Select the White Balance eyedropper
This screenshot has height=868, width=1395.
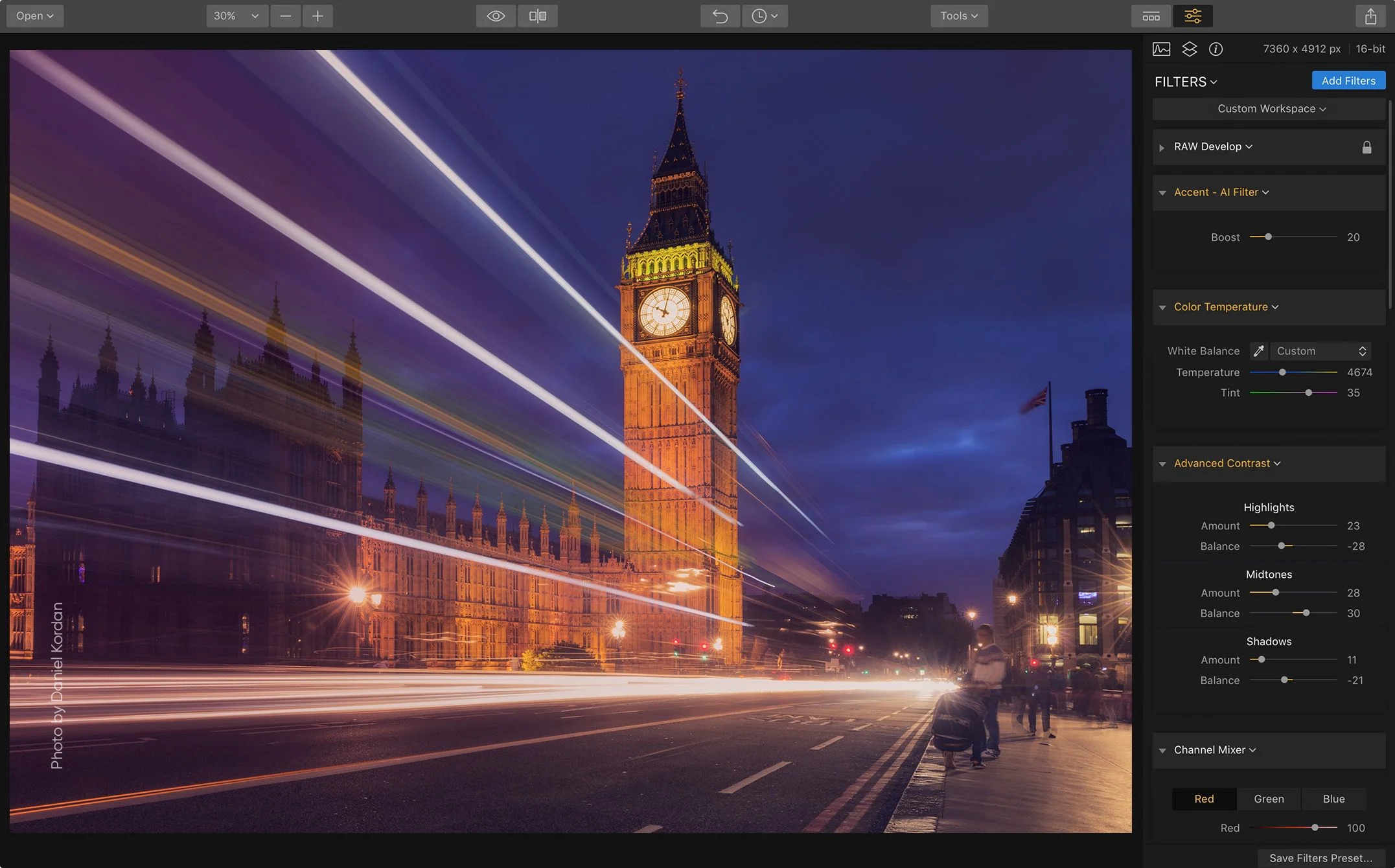click(x=1258, y=350)
